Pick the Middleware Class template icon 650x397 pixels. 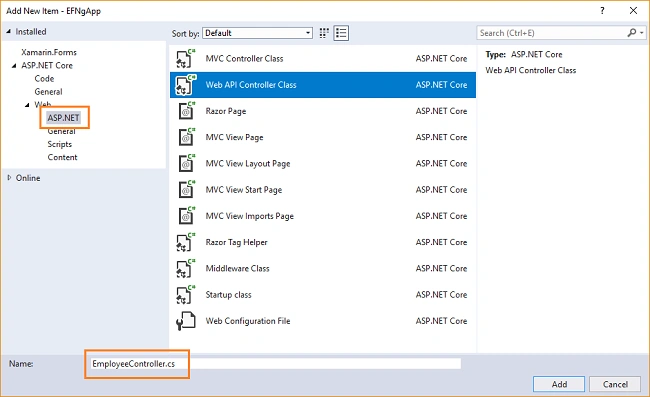click(185, 269)
